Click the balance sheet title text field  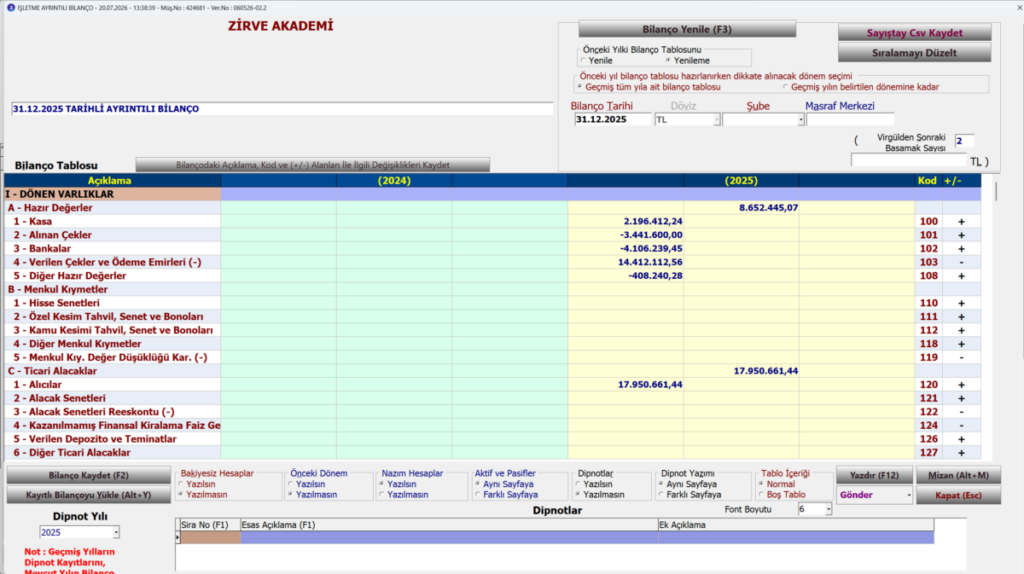pos(282,109)
